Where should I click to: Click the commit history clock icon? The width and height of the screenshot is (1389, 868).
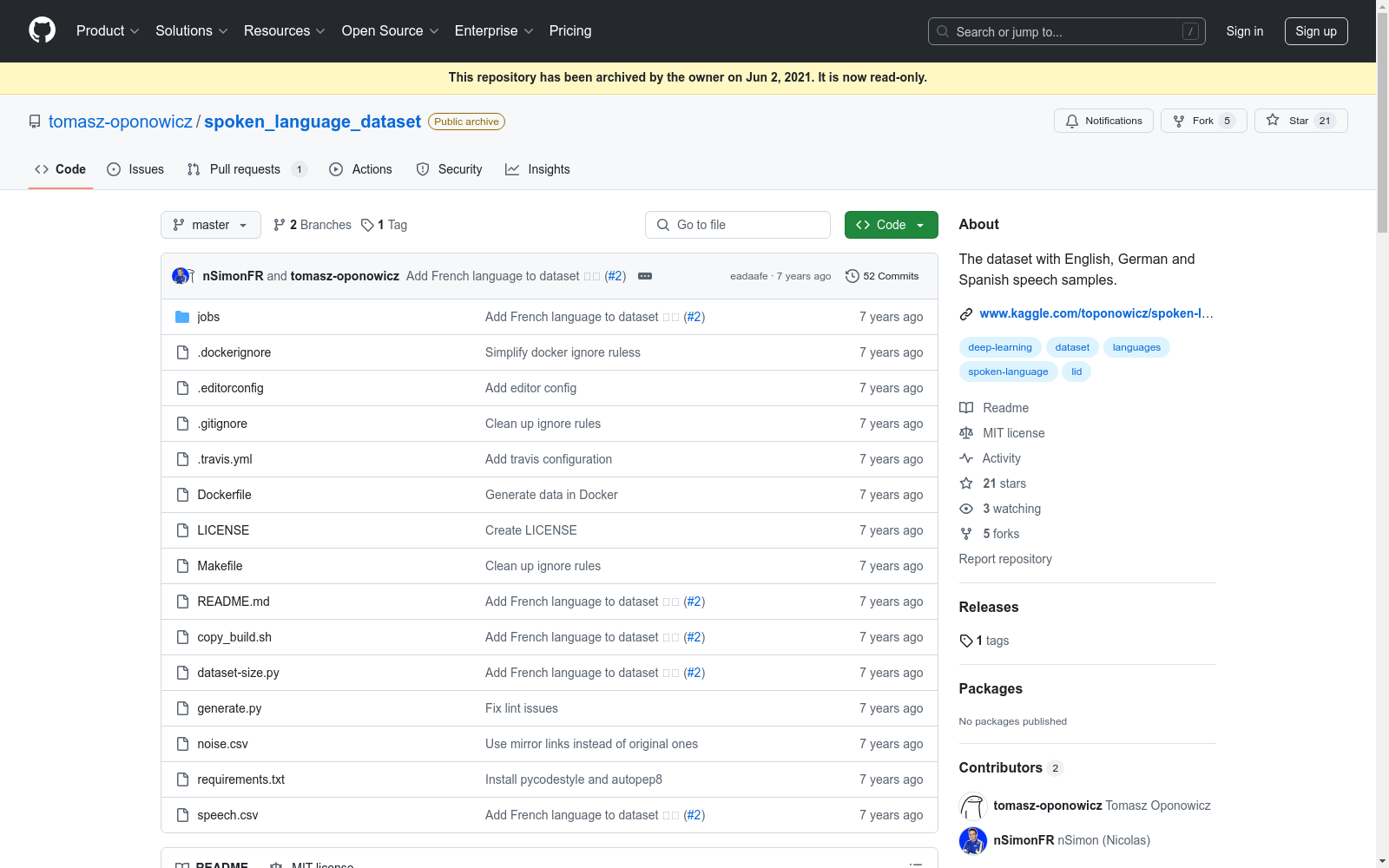852,276
